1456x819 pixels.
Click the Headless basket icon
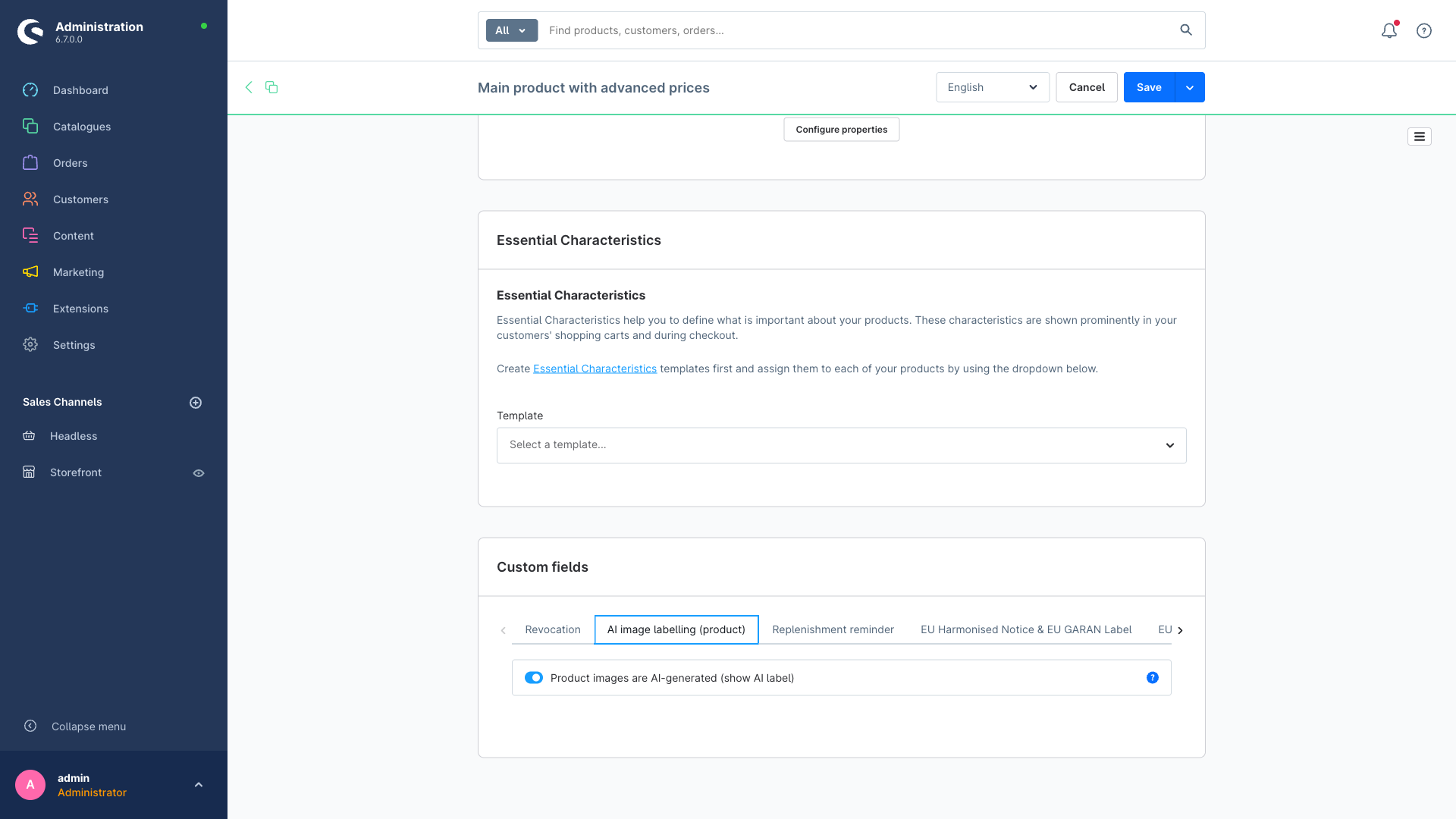pyautogui.click(x=29, y=436)
